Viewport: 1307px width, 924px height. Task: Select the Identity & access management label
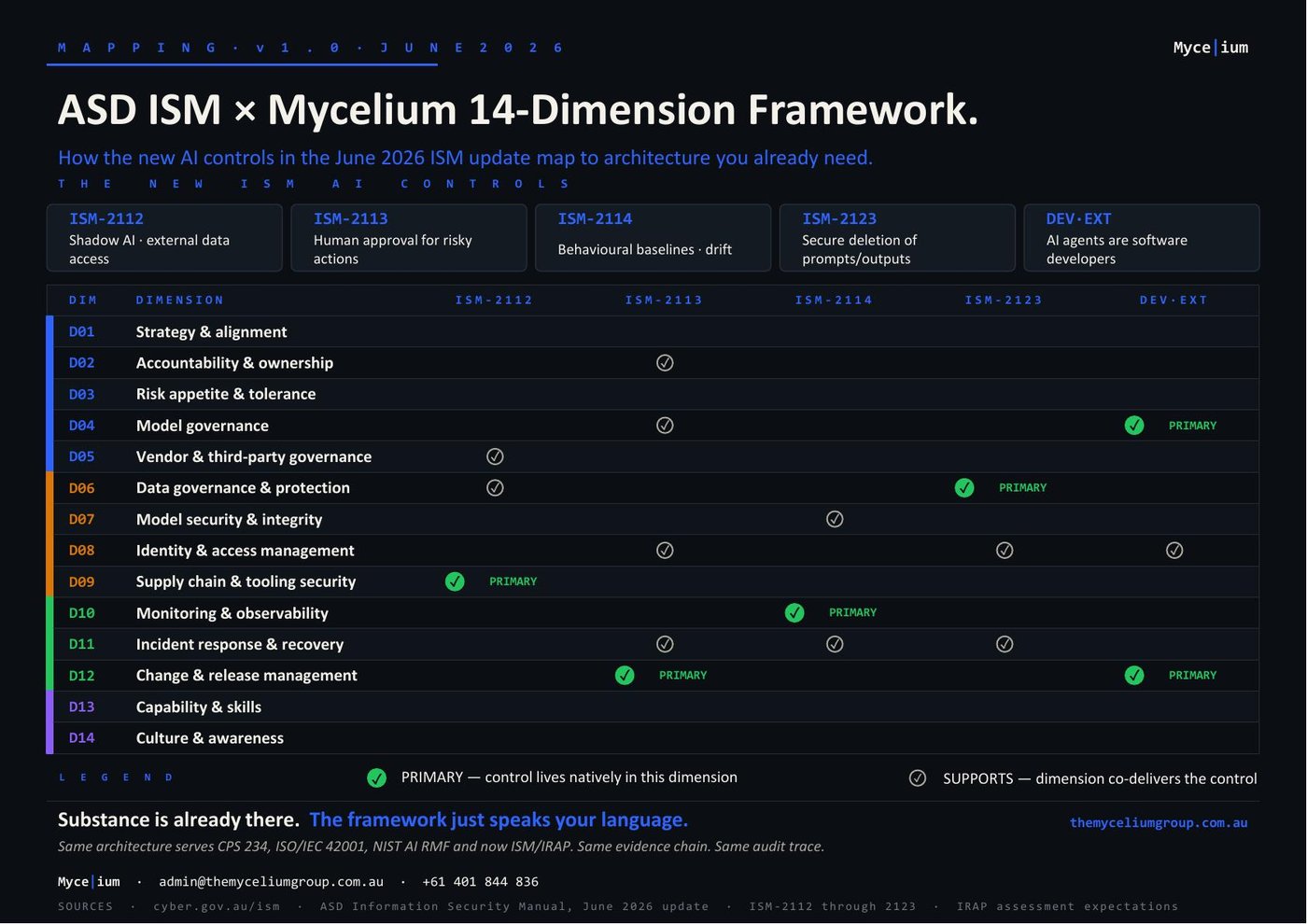pos(245,551)
